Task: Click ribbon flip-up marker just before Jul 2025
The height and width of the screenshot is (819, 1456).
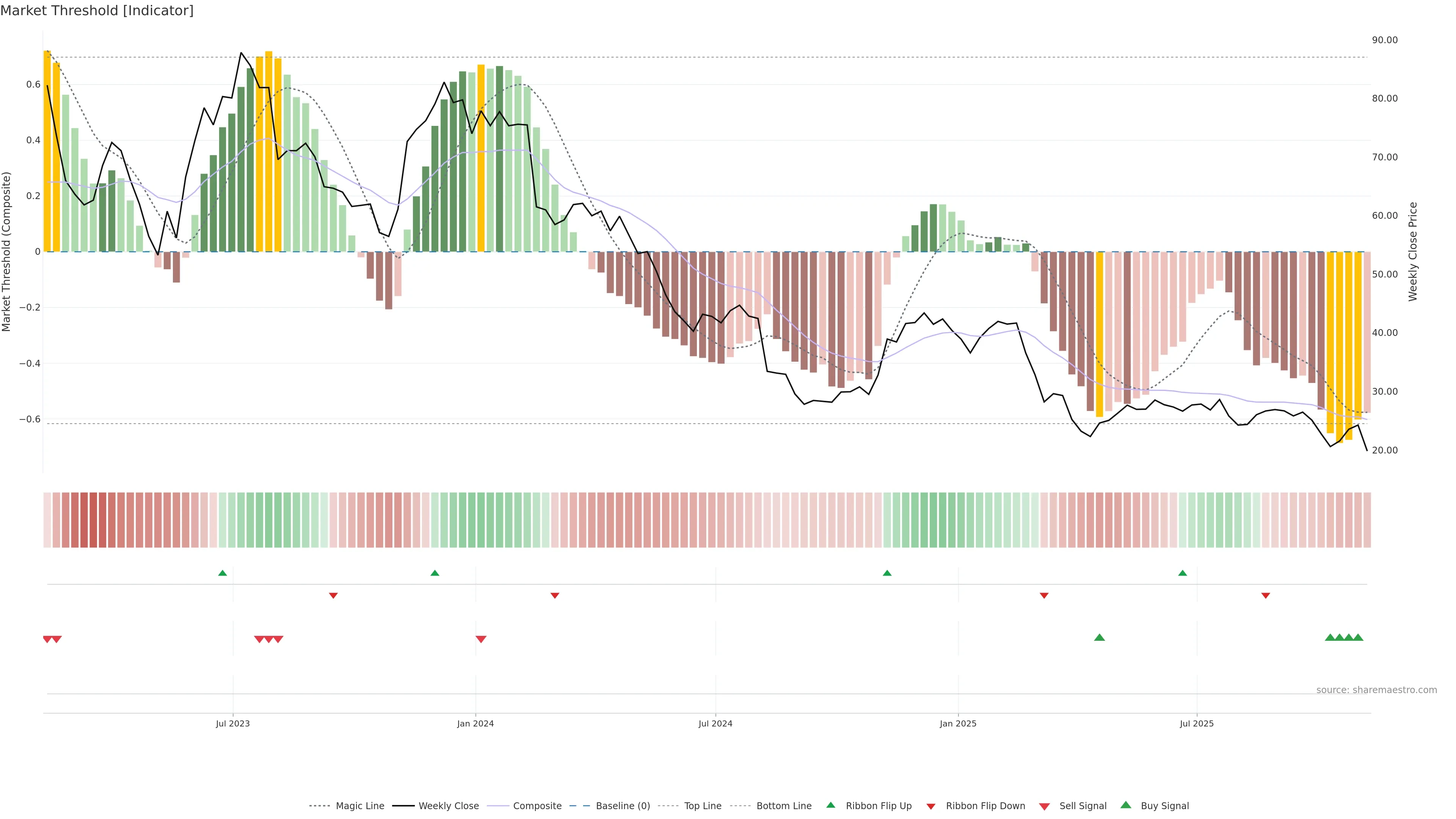Action: pyautogui.click(x=1183, y=573)
